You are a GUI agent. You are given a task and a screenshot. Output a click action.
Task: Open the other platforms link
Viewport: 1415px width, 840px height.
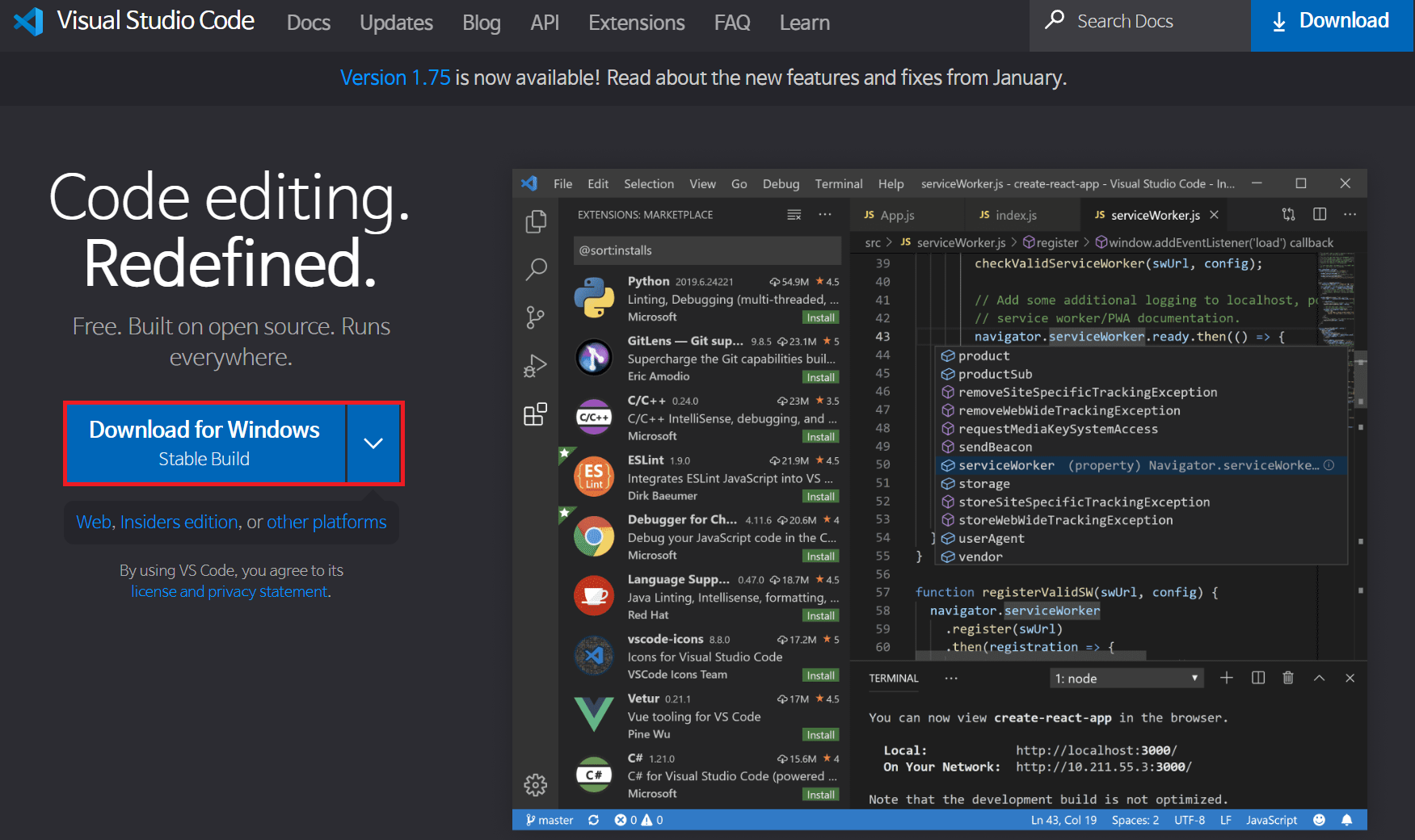click(x=326, y=522)
